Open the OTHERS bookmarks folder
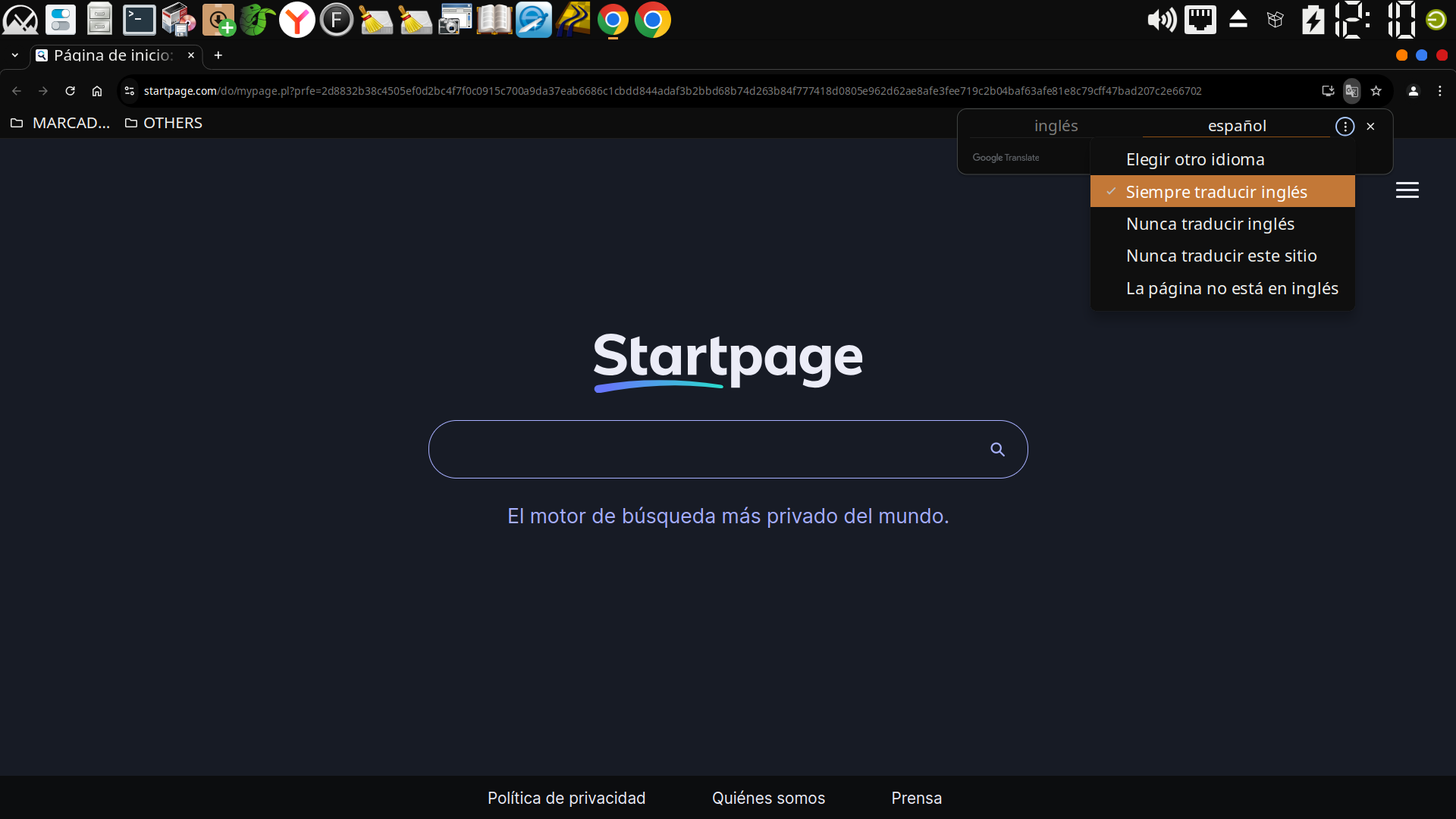Image resolution: width=1456 pixels, height=819 pixels. tap(163, 122)
